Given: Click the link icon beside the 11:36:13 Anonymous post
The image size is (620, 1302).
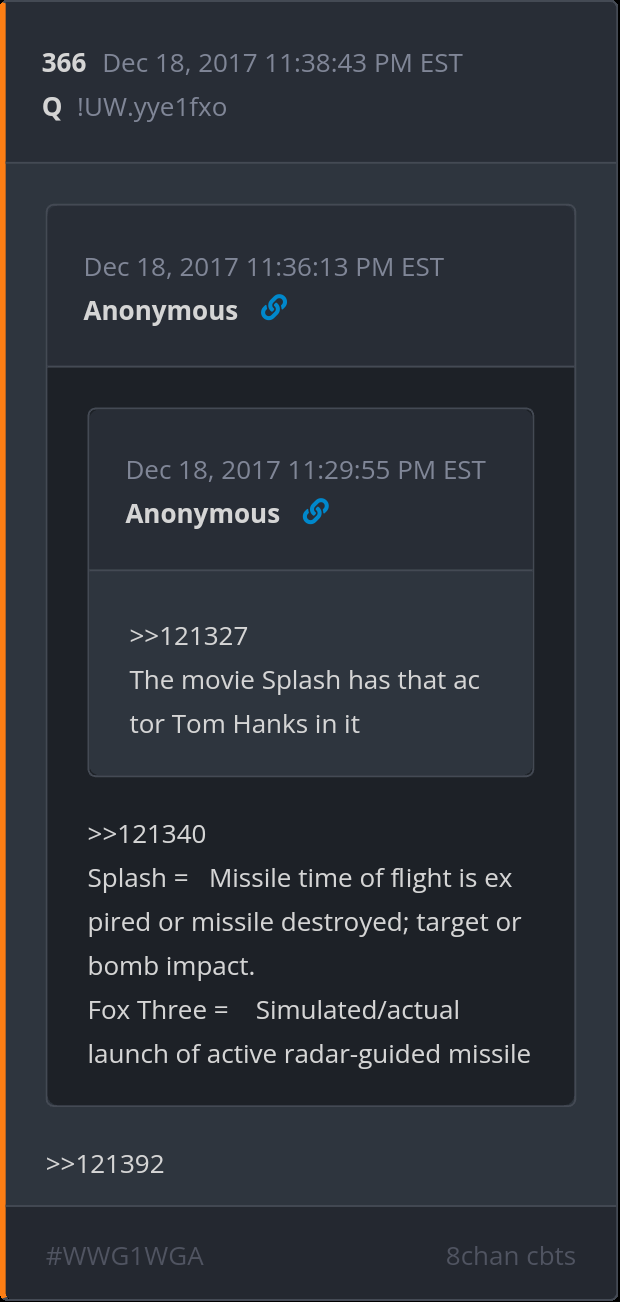Looking at the screenshot, I should tap(273, 309).
